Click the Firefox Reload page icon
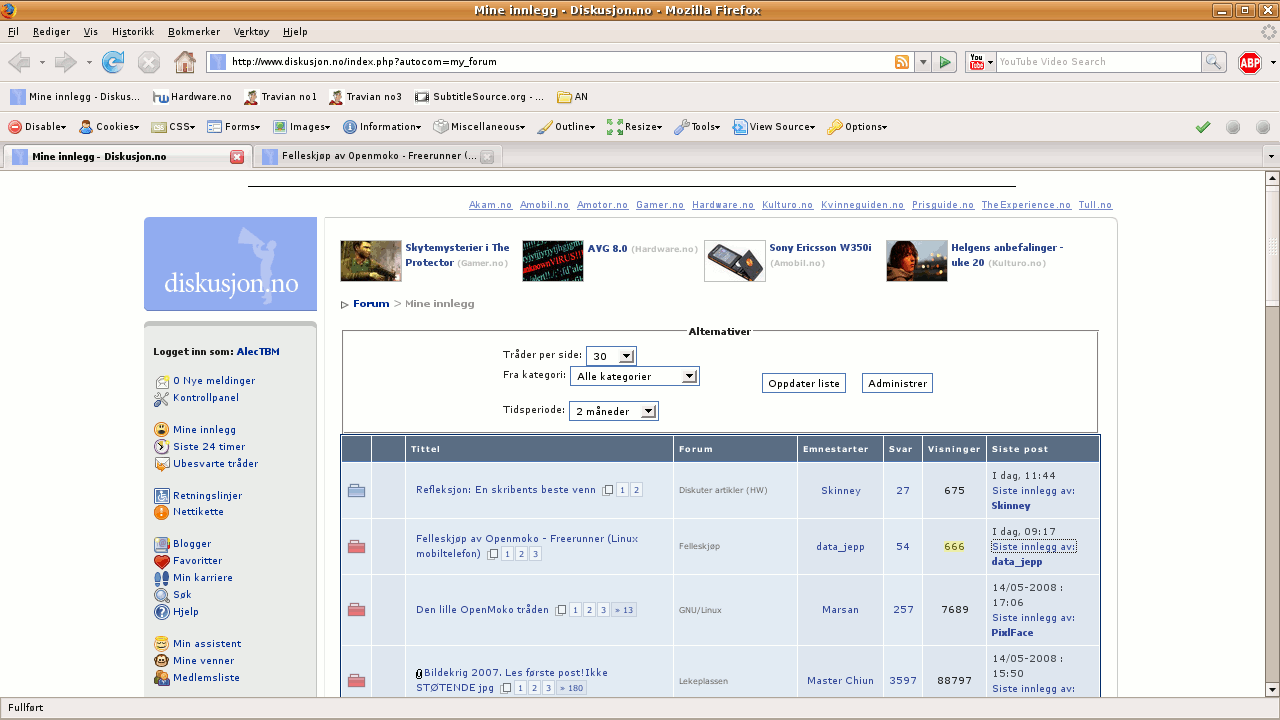The width and height of the screenshot is (1280, 720). [113, 63]
